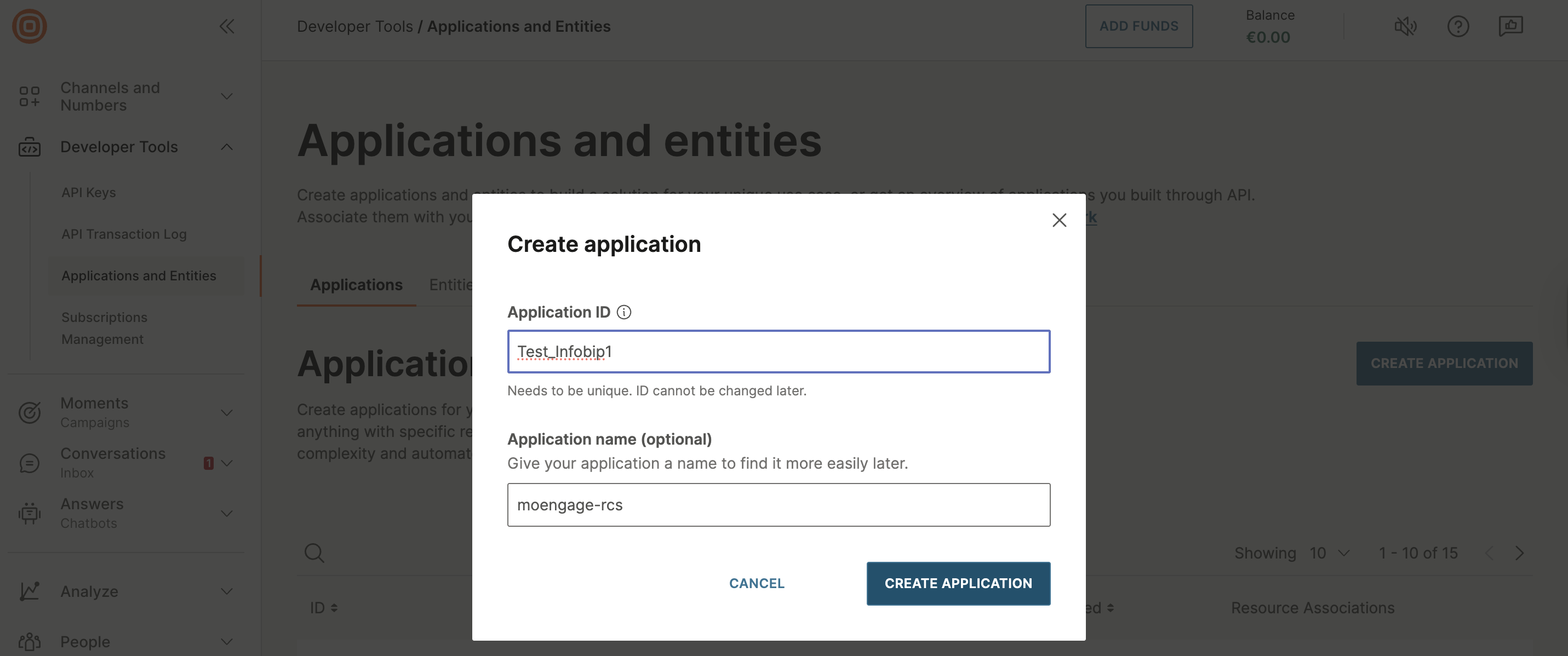Open Subscriptions Management
Screen dimensions: 1568x656
[x=104, y=328]
